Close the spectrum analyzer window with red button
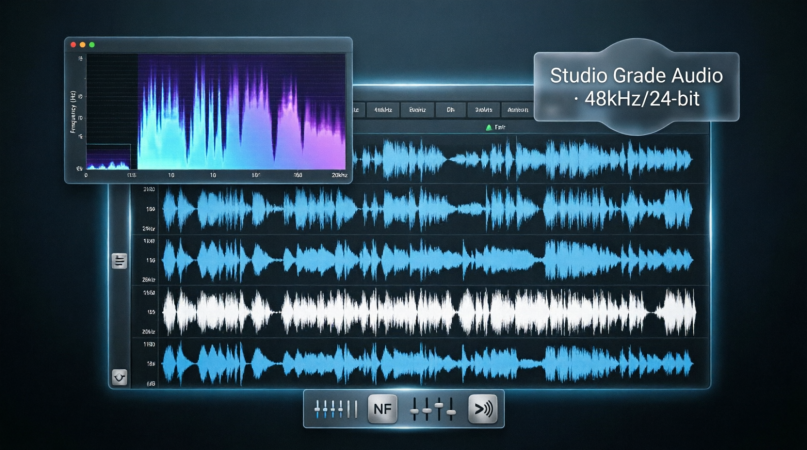Screen dimensions: 807x450 pos(74,45)
